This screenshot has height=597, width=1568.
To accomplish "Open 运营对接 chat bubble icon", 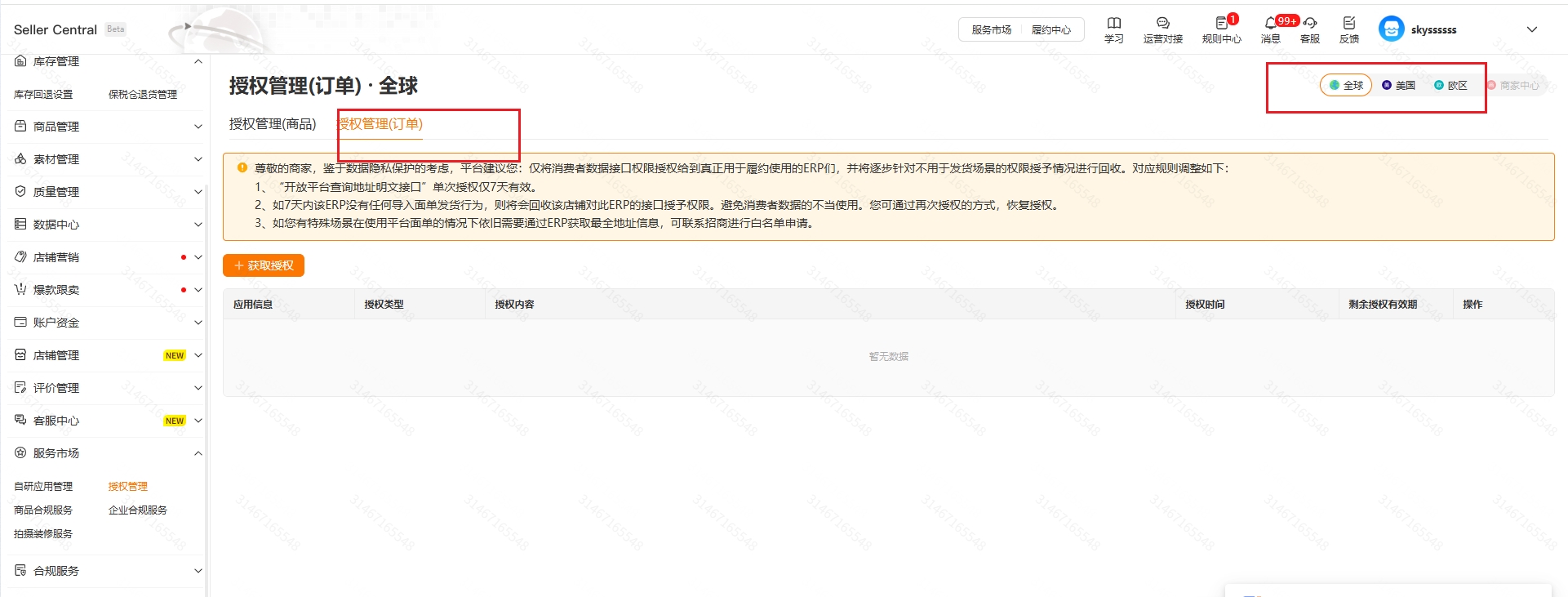I will 1163,23.
